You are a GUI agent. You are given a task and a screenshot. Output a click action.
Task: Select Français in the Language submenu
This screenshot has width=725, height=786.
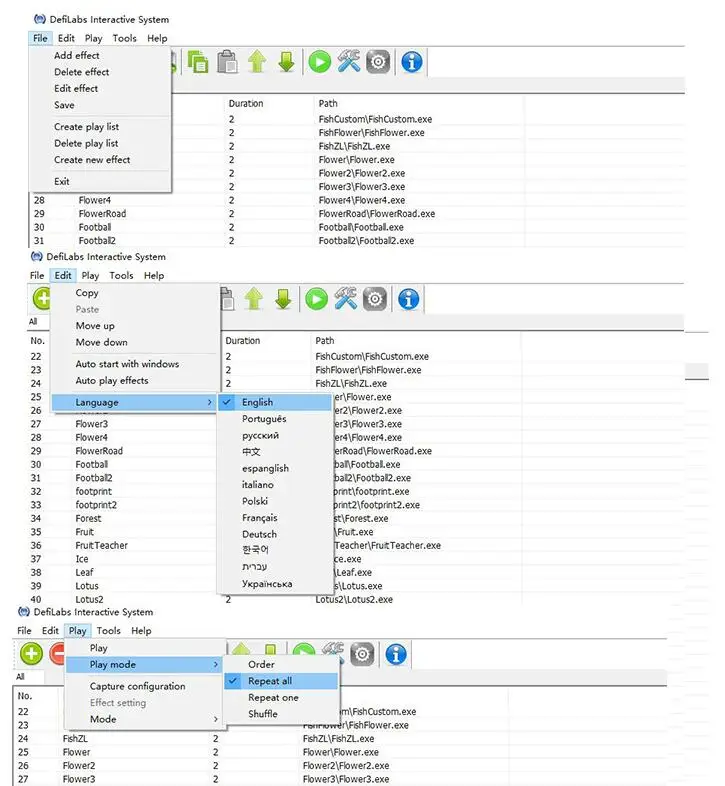(275, 517)
